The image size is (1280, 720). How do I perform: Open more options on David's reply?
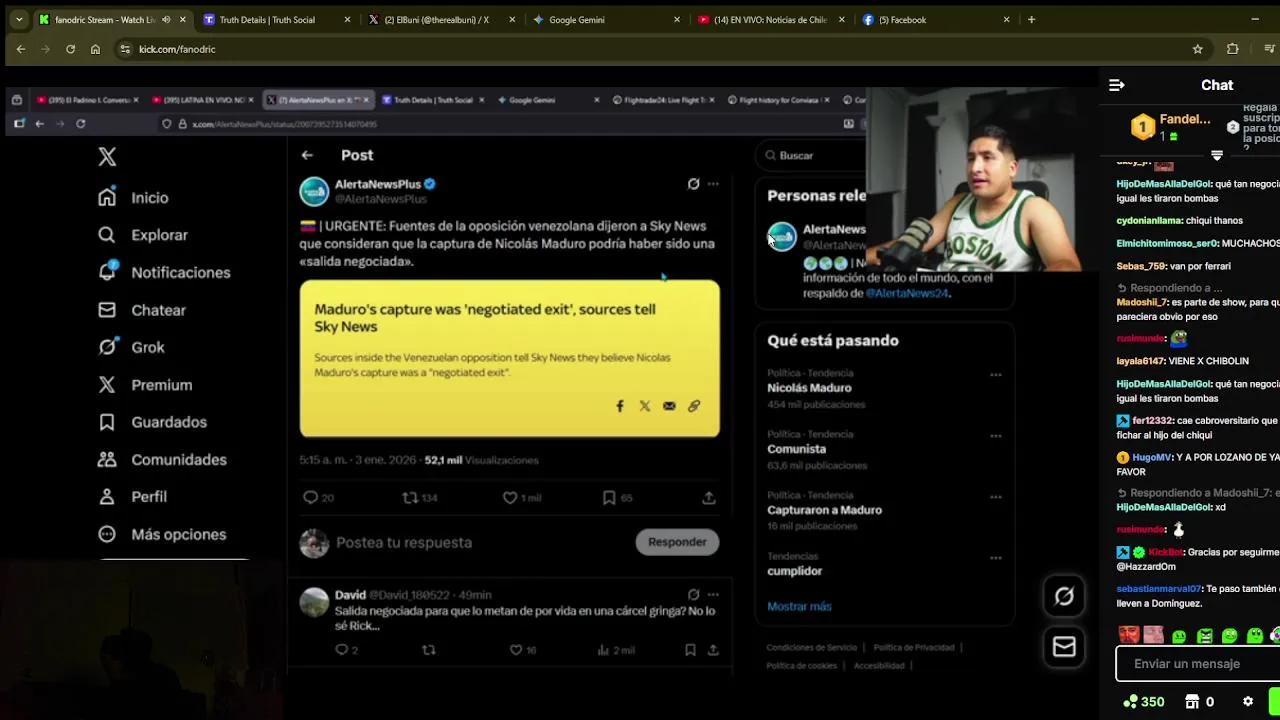713,594
